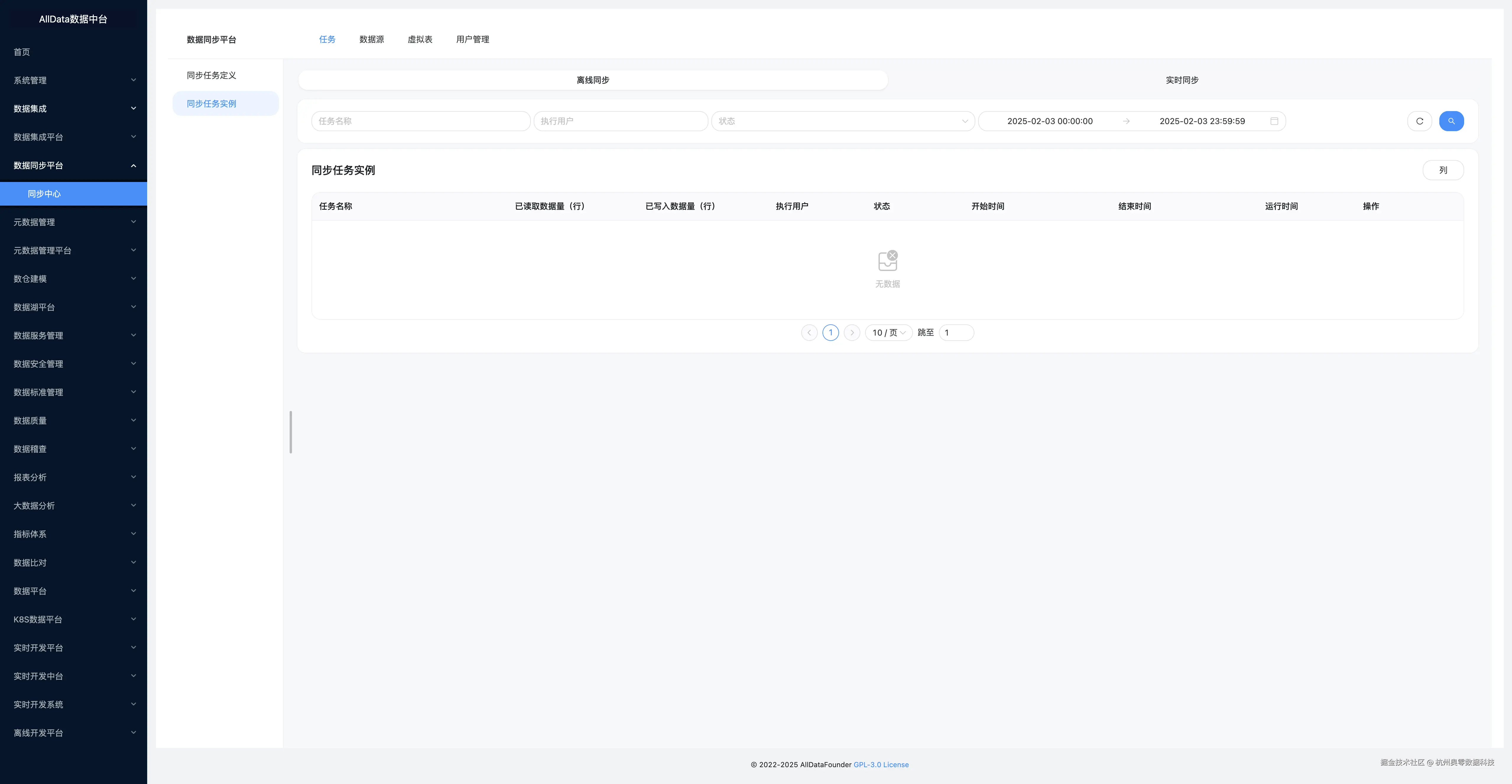Open the GPL-3.0 License link
This screenshot has width=1512, height=784.
[x=880, y=765]
